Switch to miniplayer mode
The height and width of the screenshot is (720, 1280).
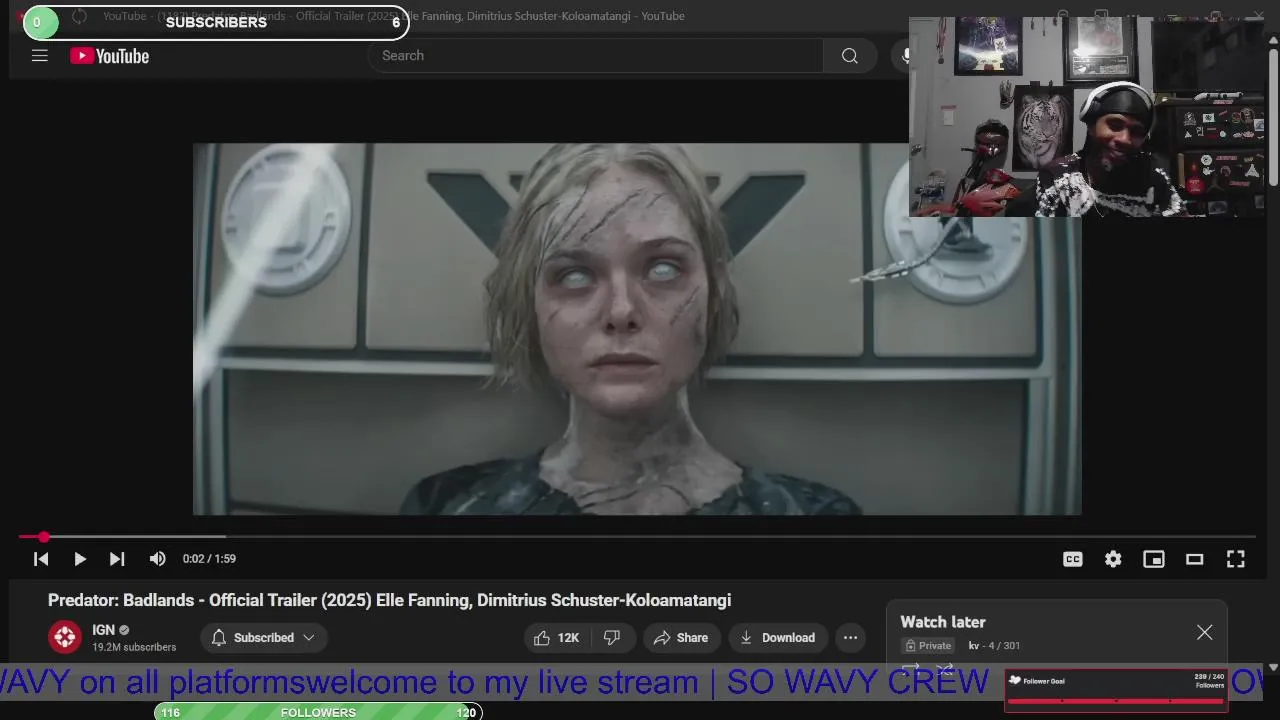pos(1154,559)
